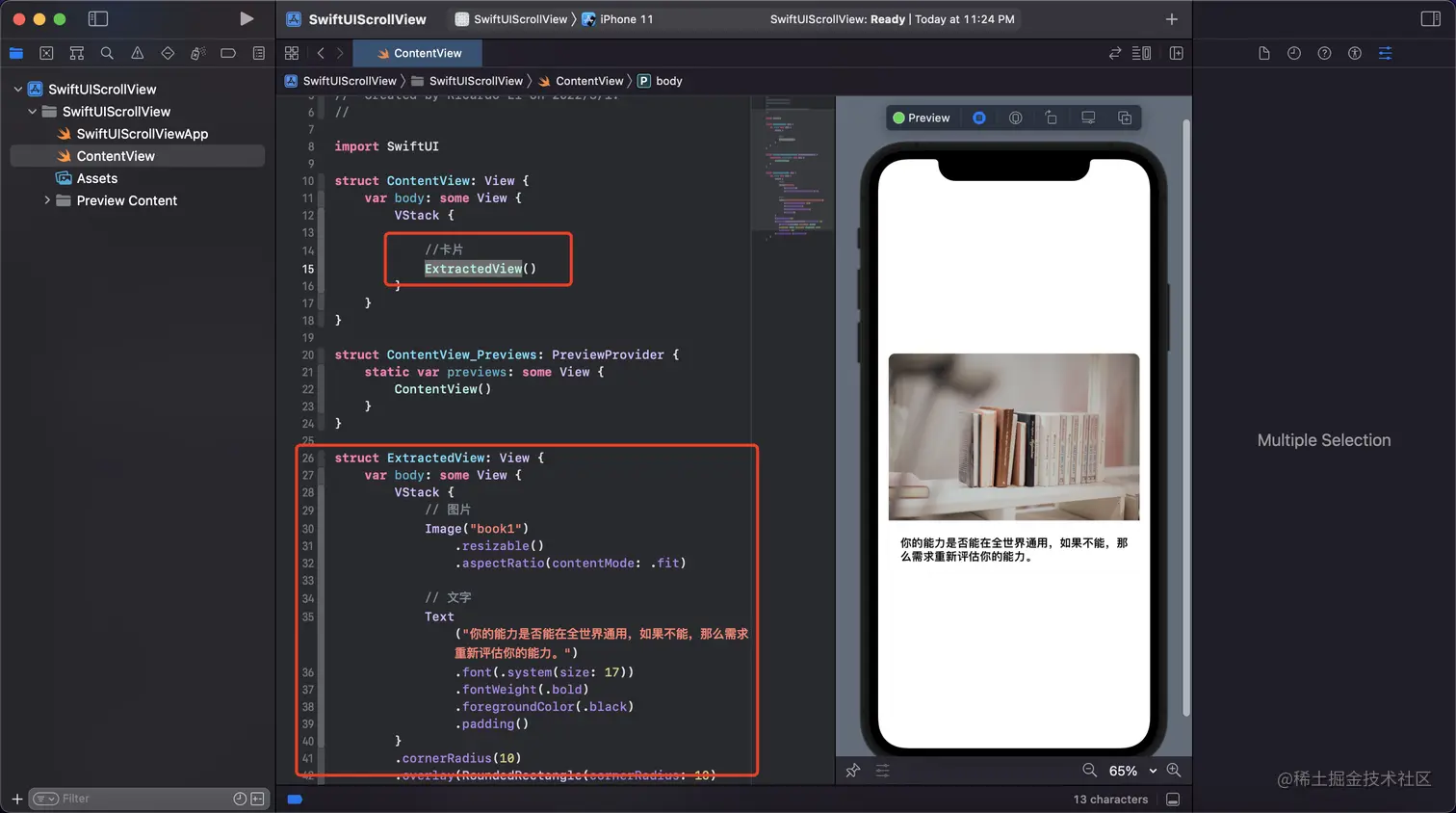Select the Project navigator folder icon
Screen dimensions: 1456x813
16,53
